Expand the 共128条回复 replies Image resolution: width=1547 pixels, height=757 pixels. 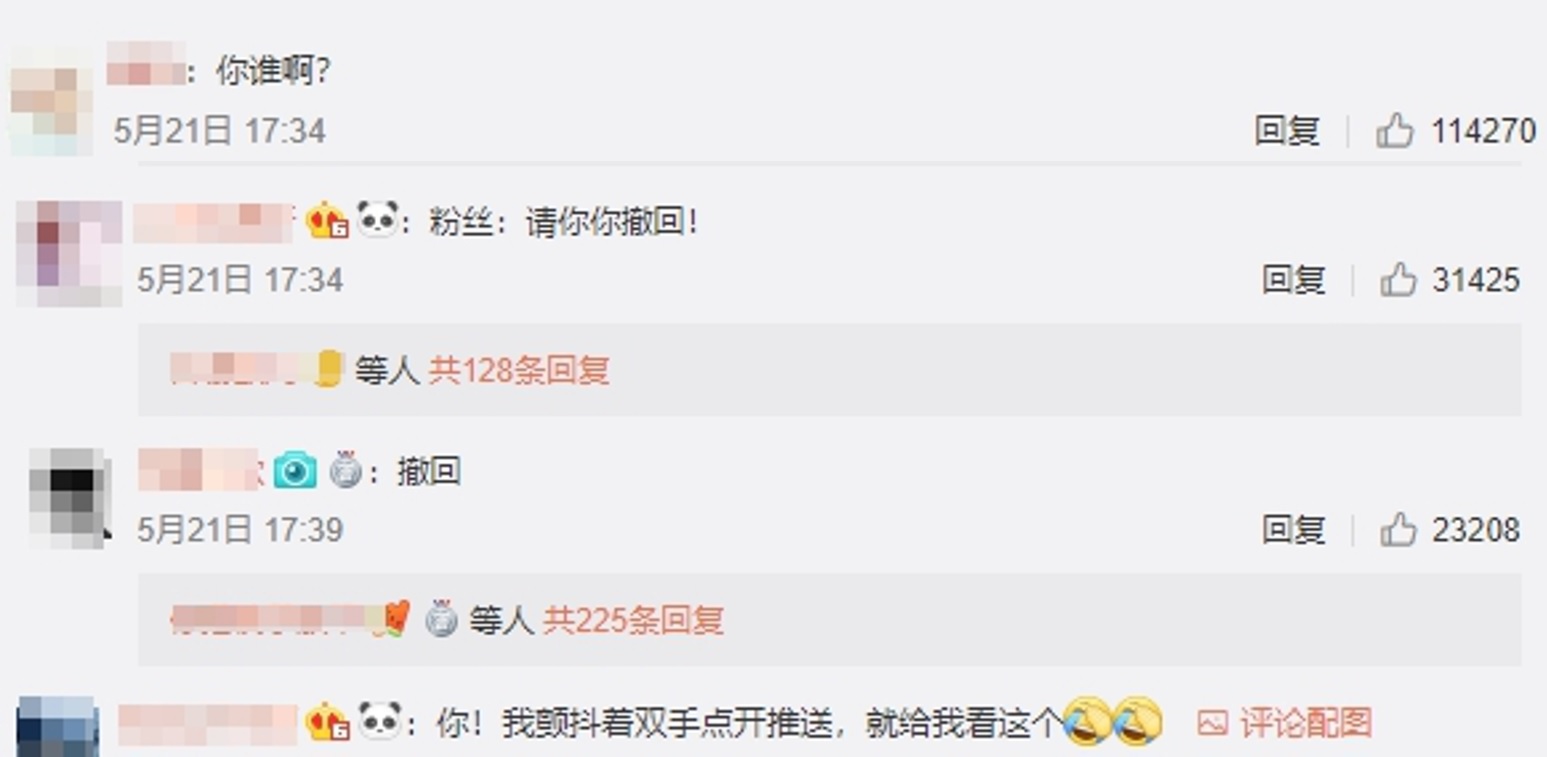pos(519,371)
